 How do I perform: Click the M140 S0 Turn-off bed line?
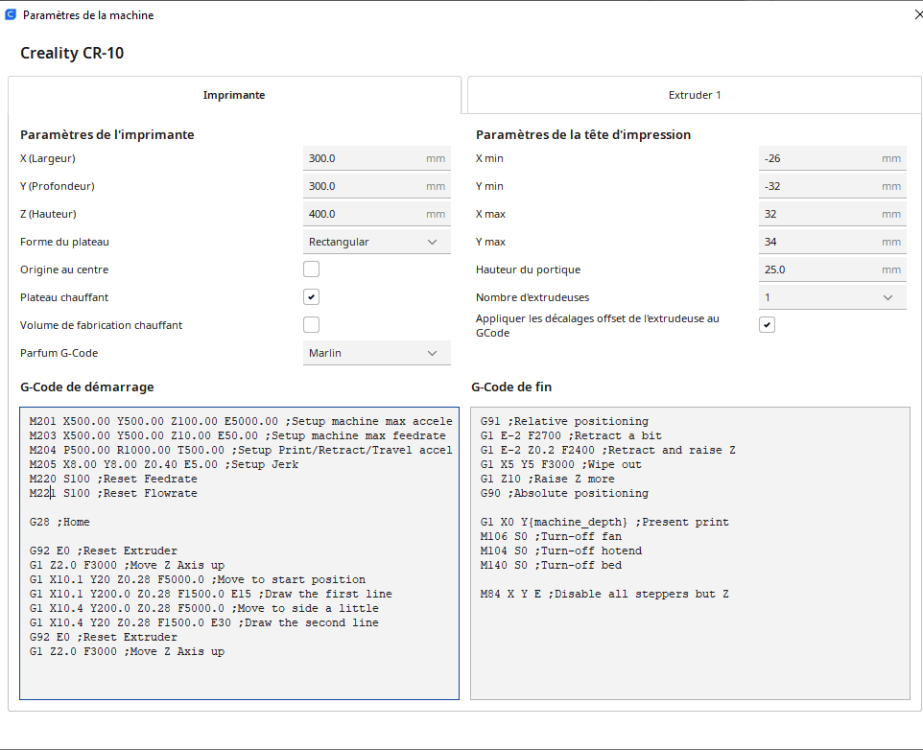pos(551,565)
